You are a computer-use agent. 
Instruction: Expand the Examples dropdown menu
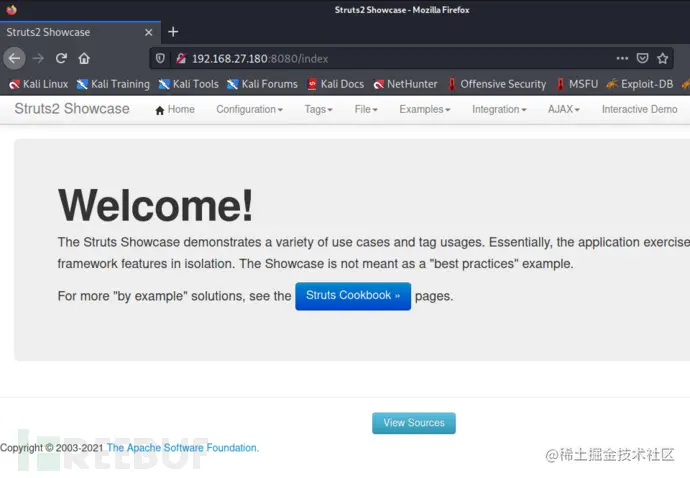tap(425, 110)
